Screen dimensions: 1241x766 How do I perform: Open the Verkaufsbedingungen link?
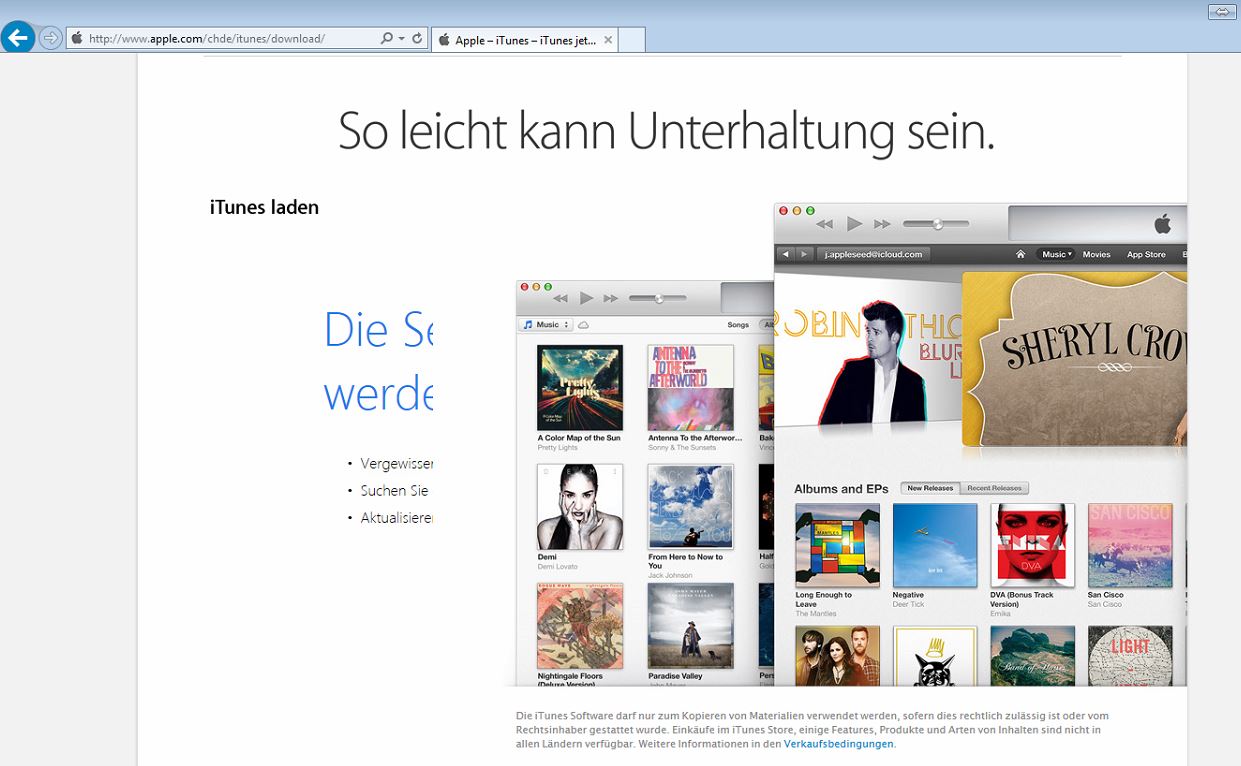point(838,744)
